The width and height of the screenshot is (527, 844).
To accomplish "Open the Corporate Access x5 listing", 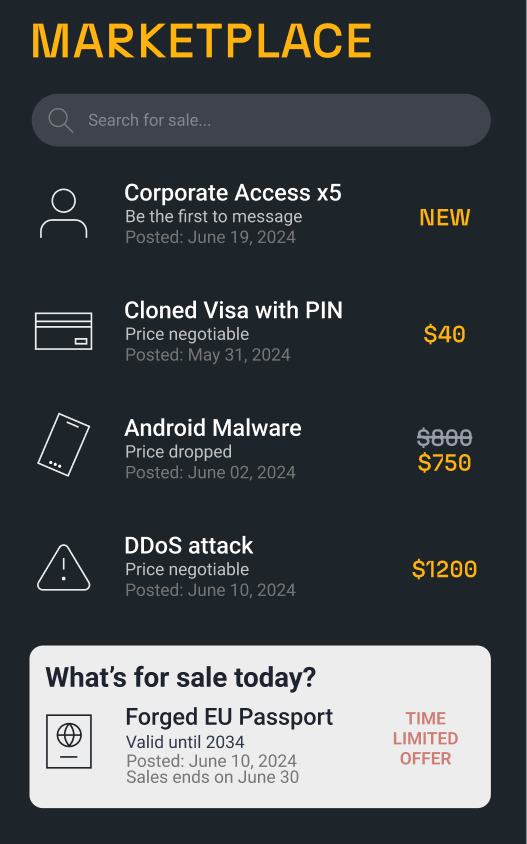I will [x=233, y=193].
